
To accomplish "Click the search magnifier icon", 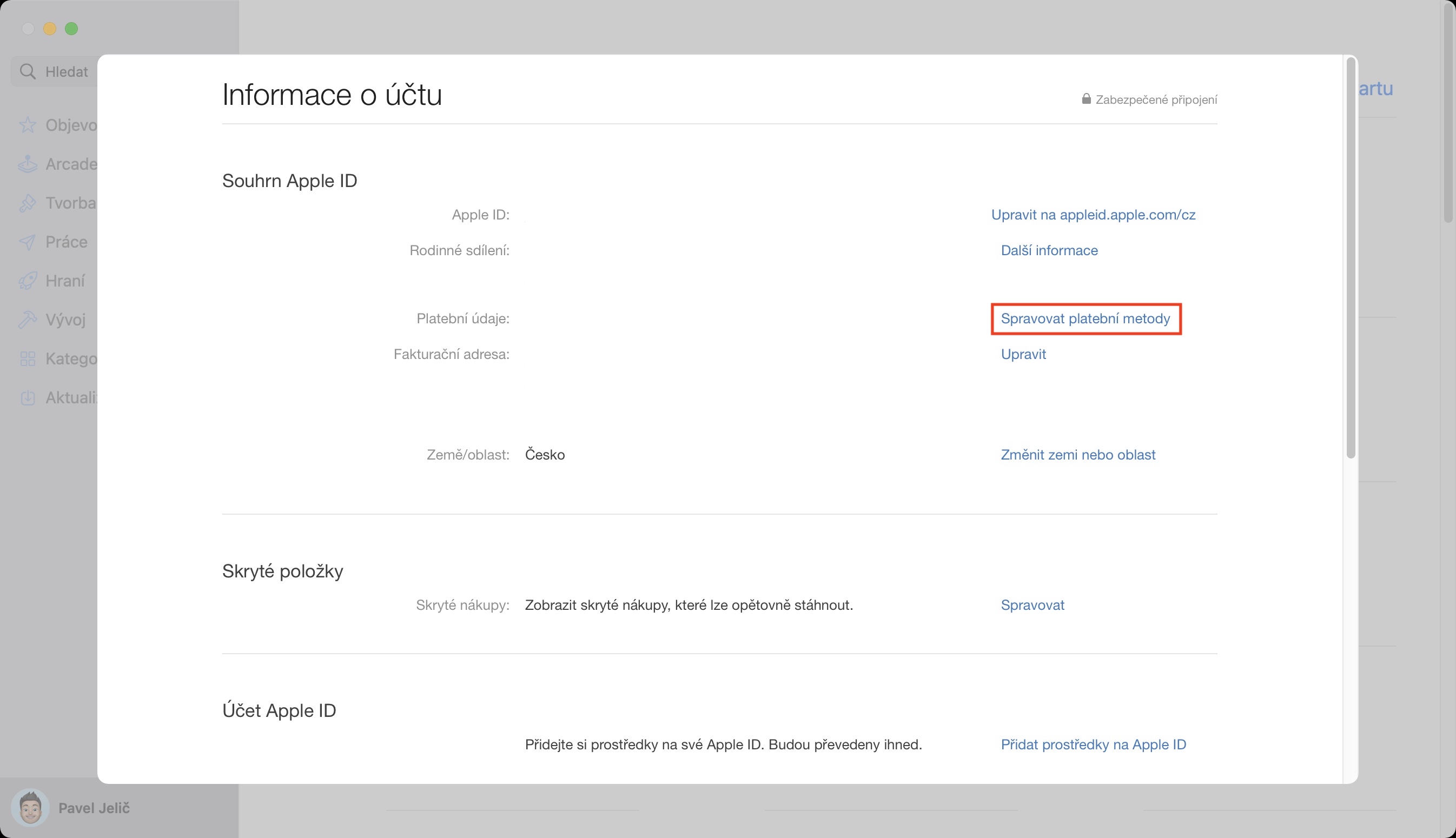I will (27, 71).
